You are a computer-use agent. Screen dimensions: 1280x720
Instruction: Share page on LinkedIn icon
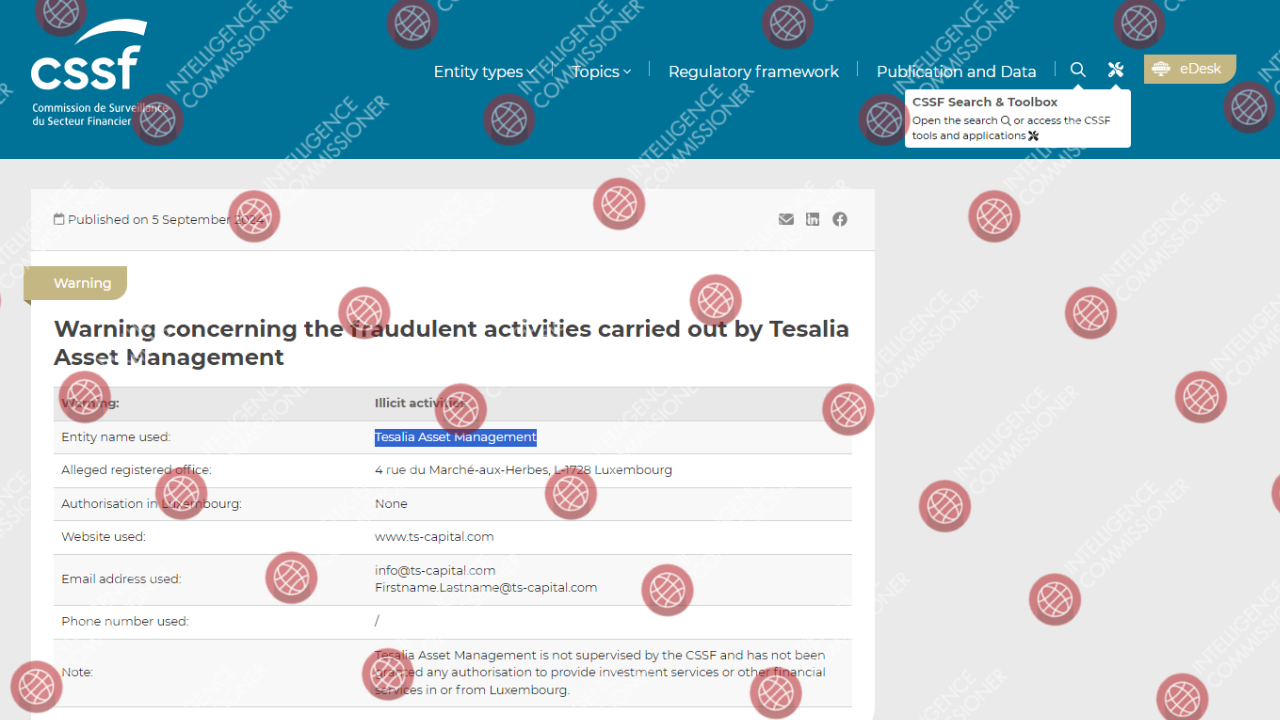click(813, 219)
